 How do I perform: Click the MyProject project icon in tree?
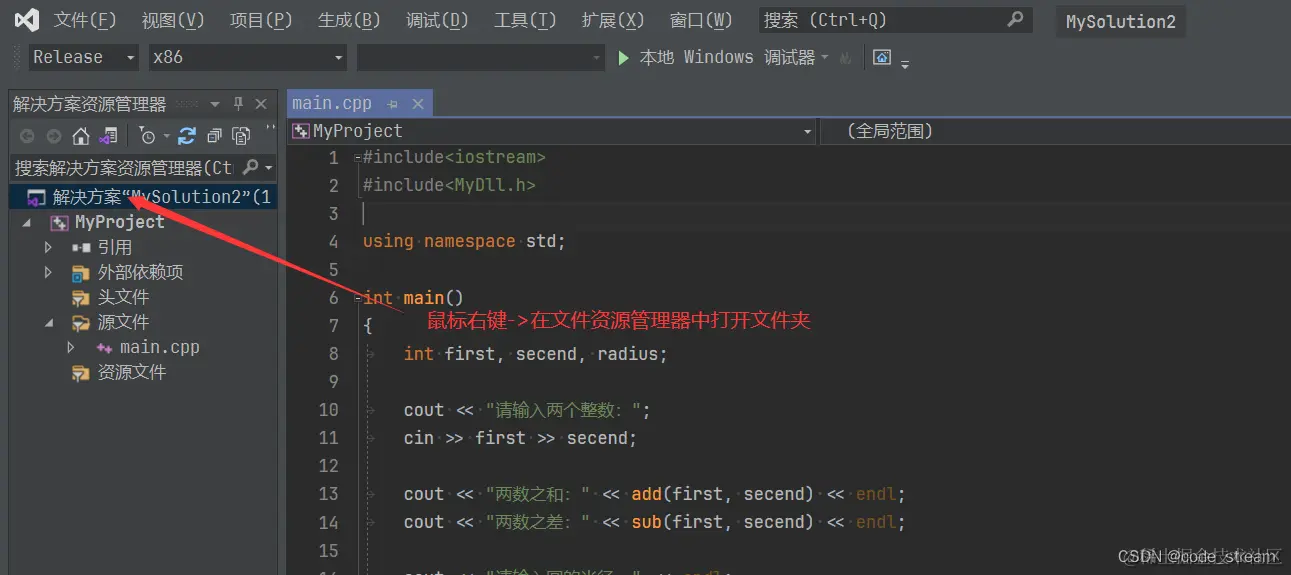(x=60, y=222)
